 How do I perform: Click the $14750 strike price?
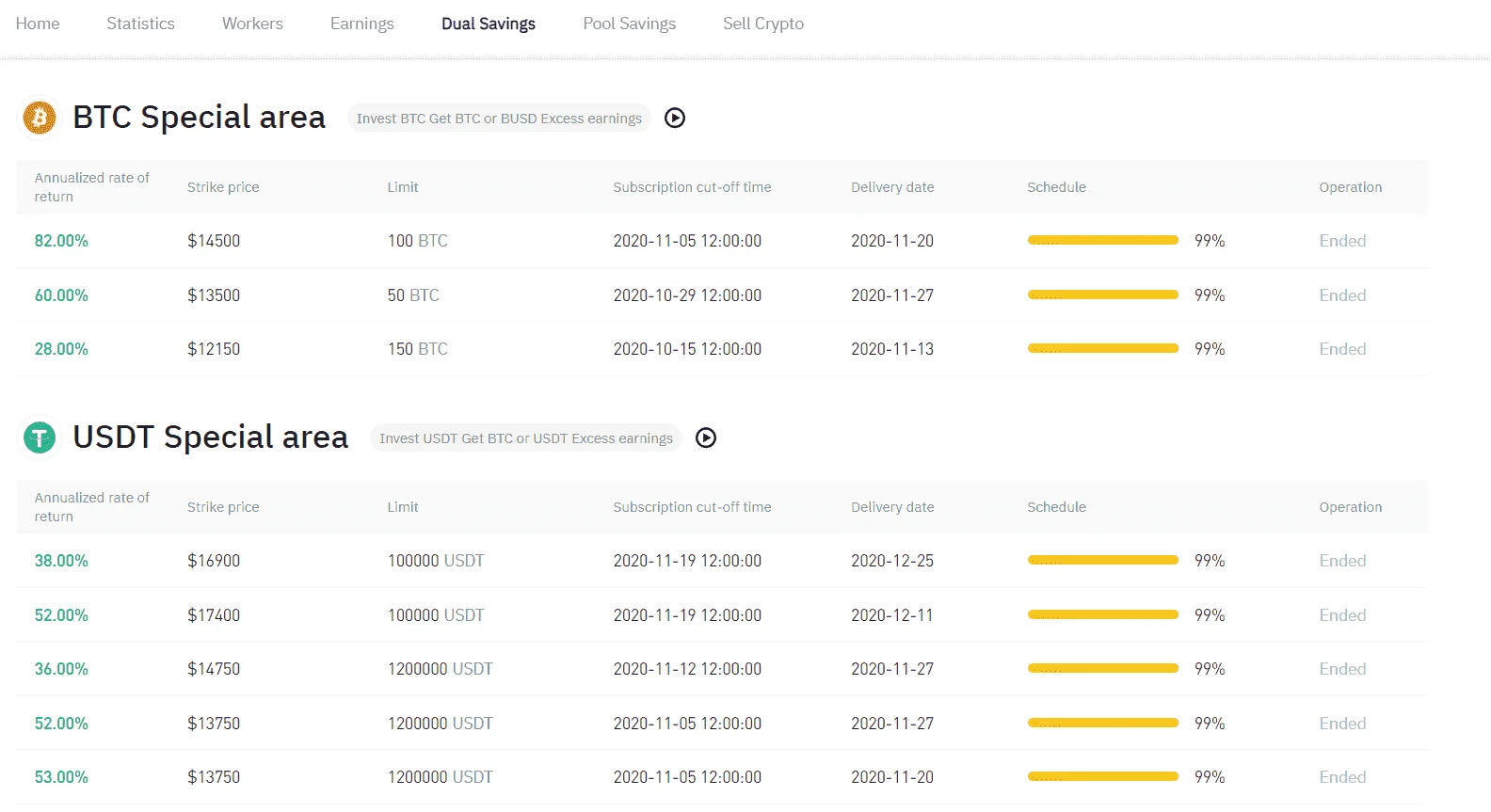(214, 669)
